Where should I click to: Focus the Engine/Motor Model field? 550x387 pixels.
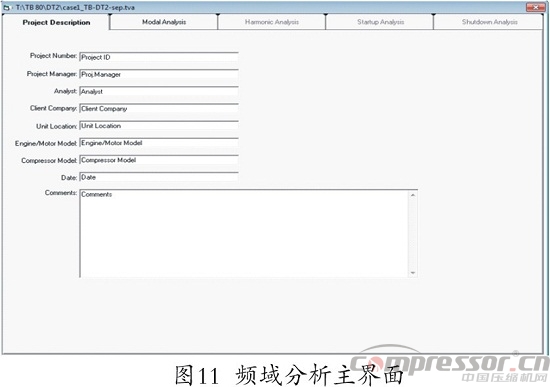pos(159,143)
